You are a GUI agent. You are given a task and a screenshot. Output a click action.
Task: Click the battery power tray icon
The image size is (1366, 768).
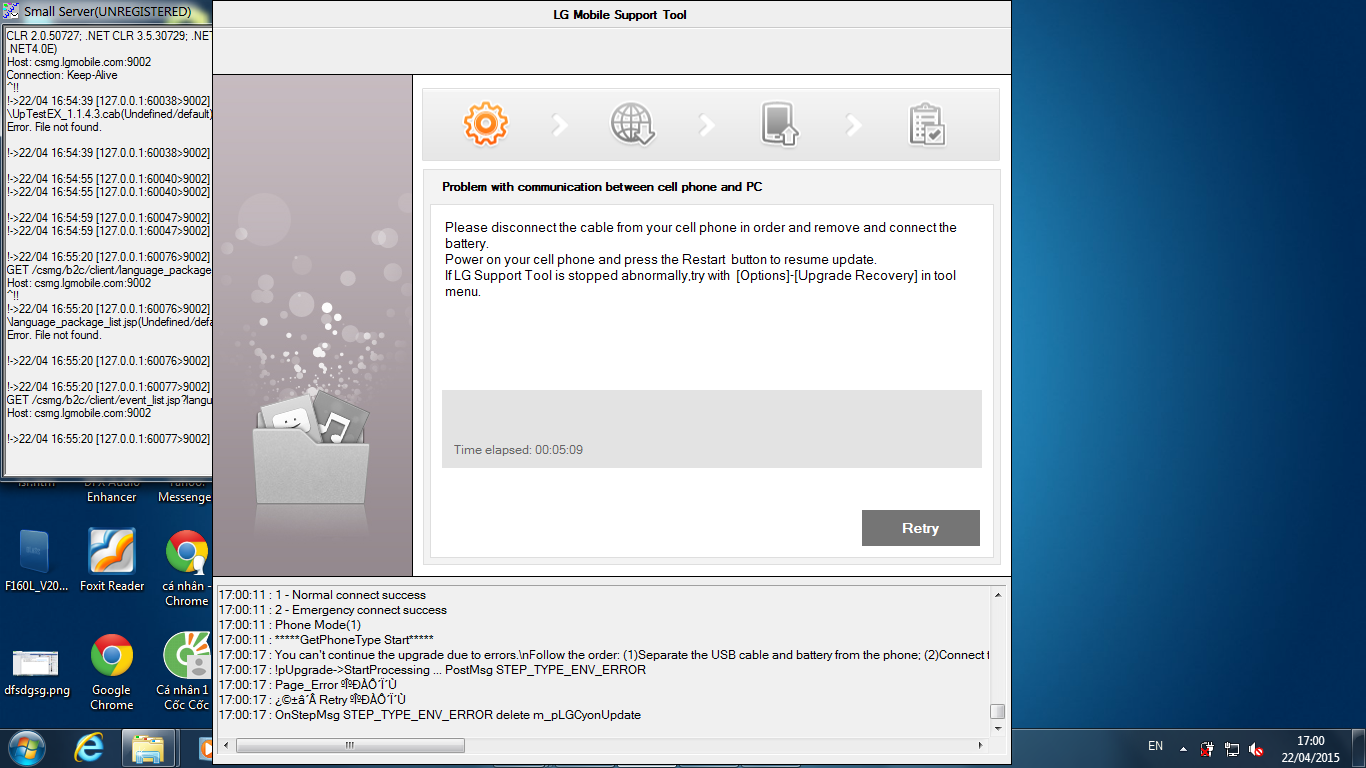point(1208,748)
